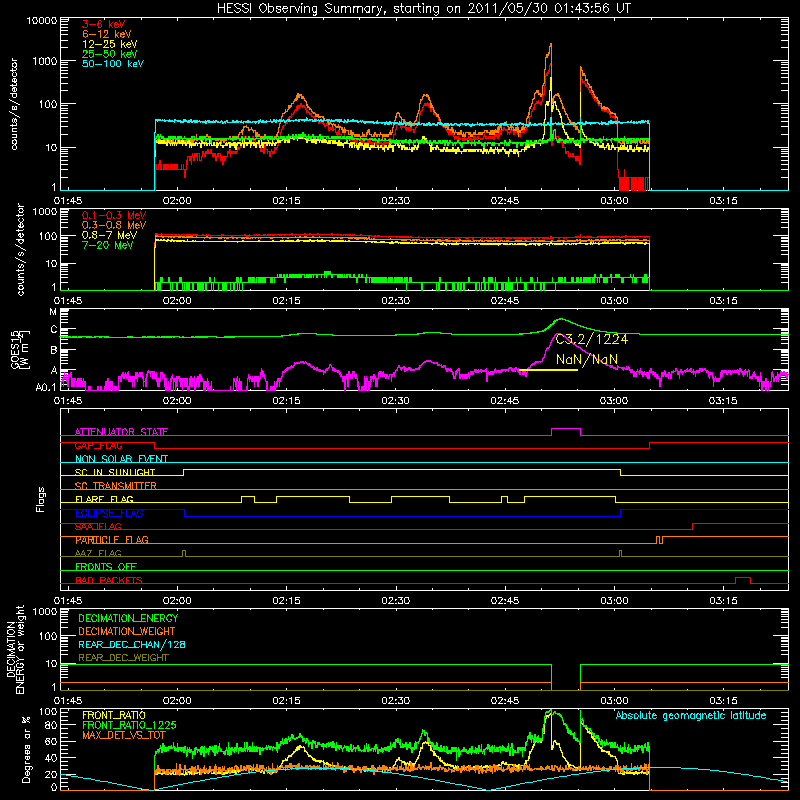Image resolution: width=800 pixels, height=800 pixels.
Task: Click the FRONT_RATIO legend label
Action: coord(114,715)
